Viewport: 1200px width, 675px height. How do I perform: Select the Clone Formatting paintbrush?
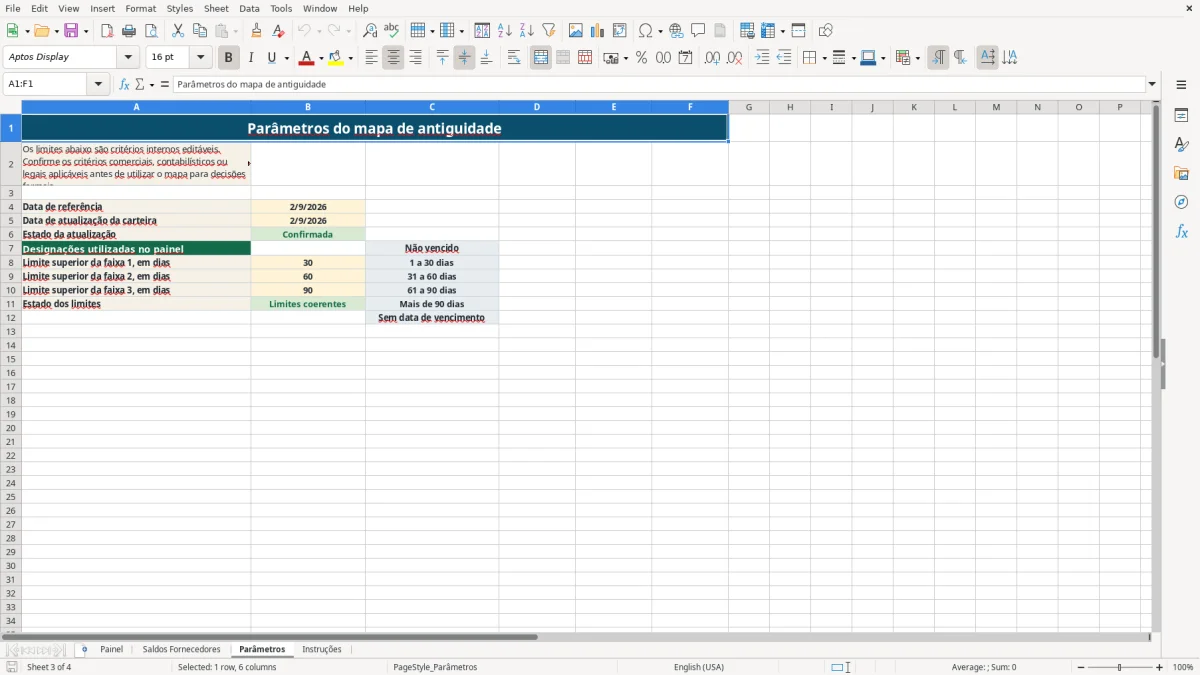pyautogui.click(x=256, y=31)
